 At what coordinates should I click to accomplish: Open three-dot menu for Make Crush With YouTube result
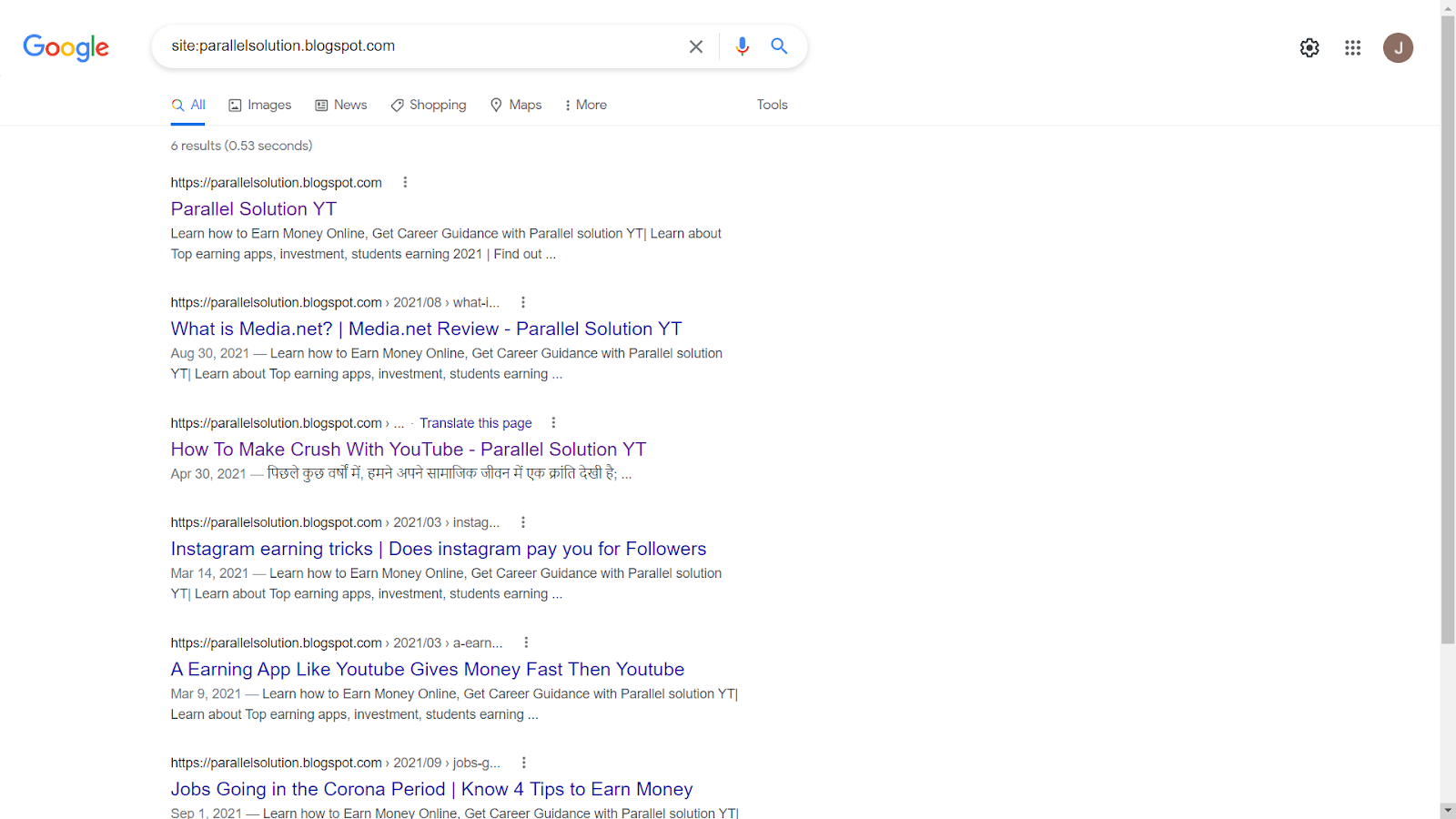coord(553,422)
